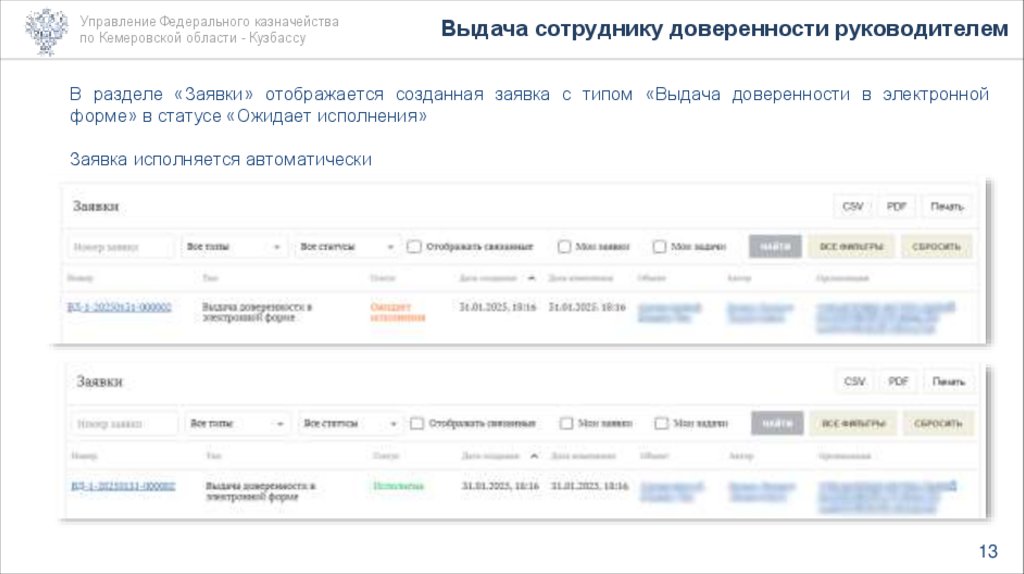Click modification date cell in the Ожидает исполнения row

tap(587, 307)
